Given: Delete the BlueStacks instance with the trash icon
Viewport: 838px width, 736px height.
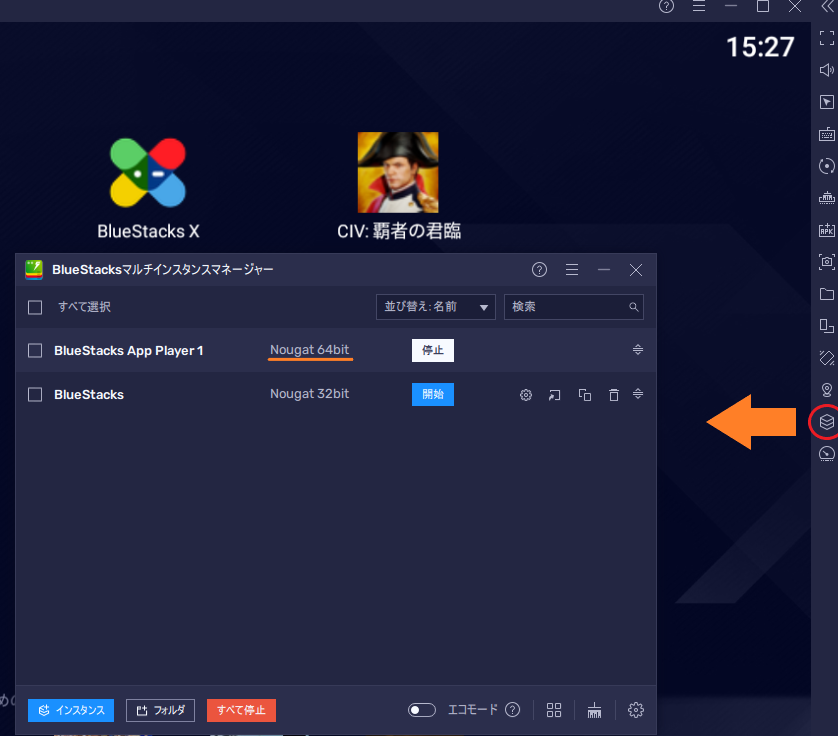Looking at the screenshot, I should [x=614, y=395].
